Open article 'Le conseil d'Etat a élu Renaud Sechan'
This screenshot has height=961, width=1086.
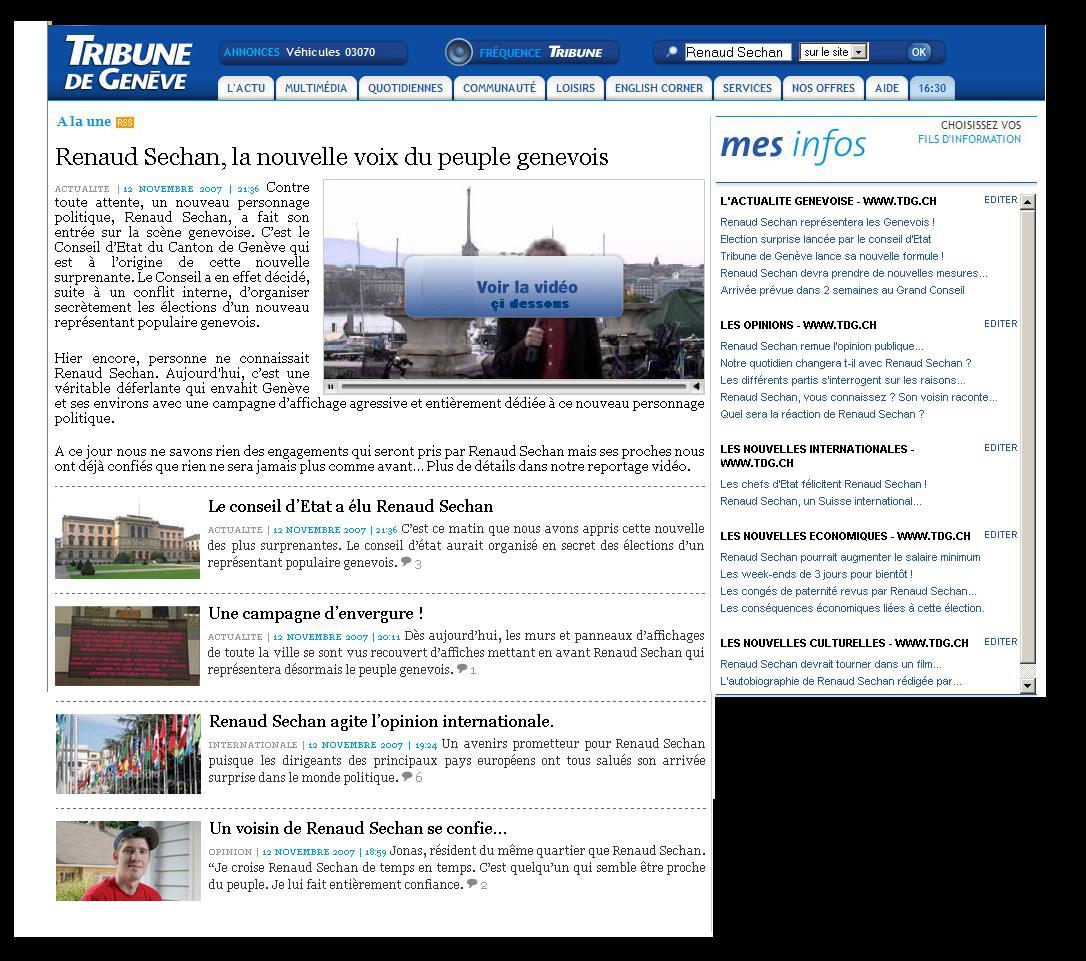350,506
